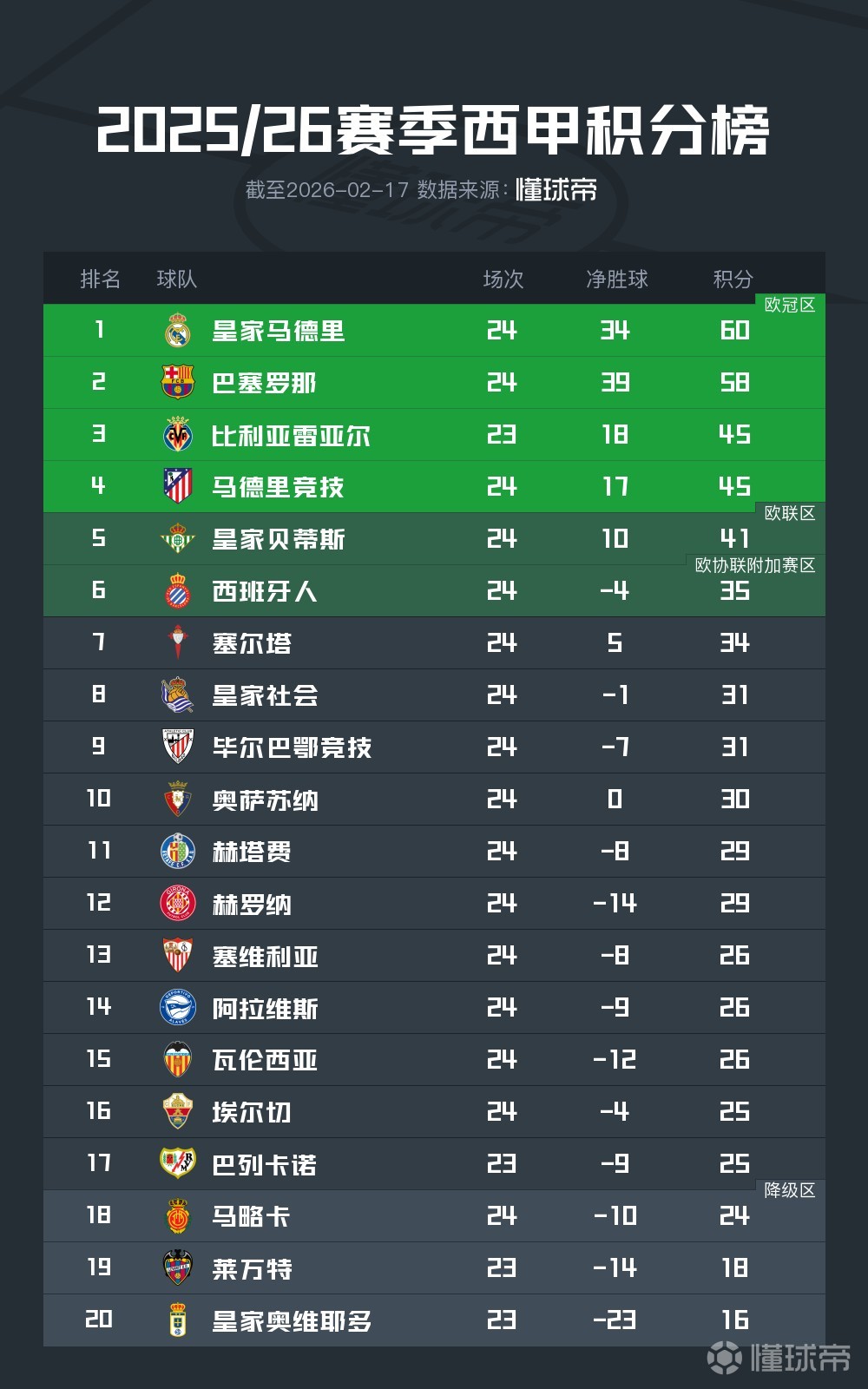Click the Getafe club crest

[178, 851]
